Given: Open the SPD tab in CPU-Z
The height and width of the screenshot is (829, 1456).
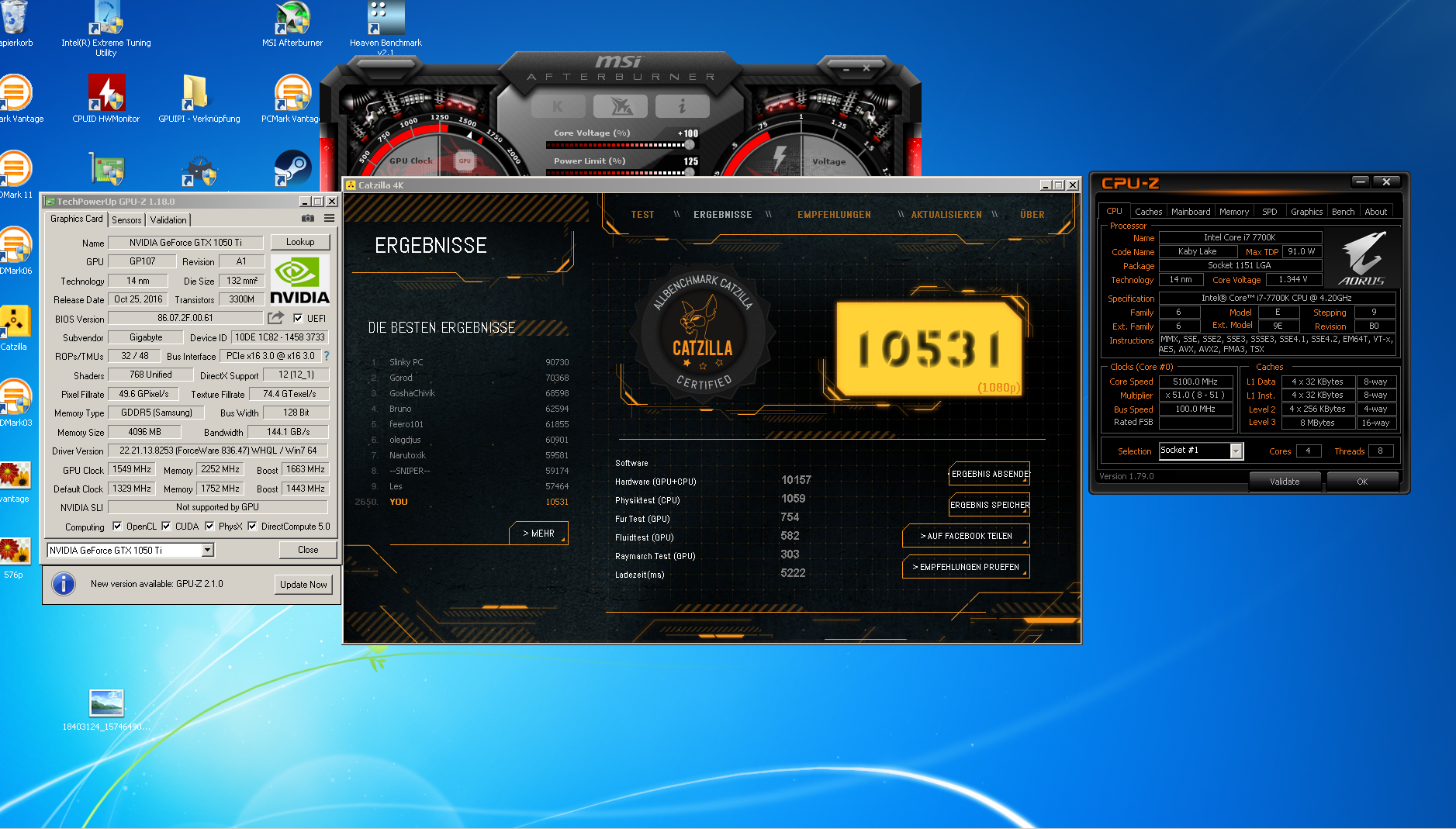Looking at the screenshot, I should [1269, 212].
